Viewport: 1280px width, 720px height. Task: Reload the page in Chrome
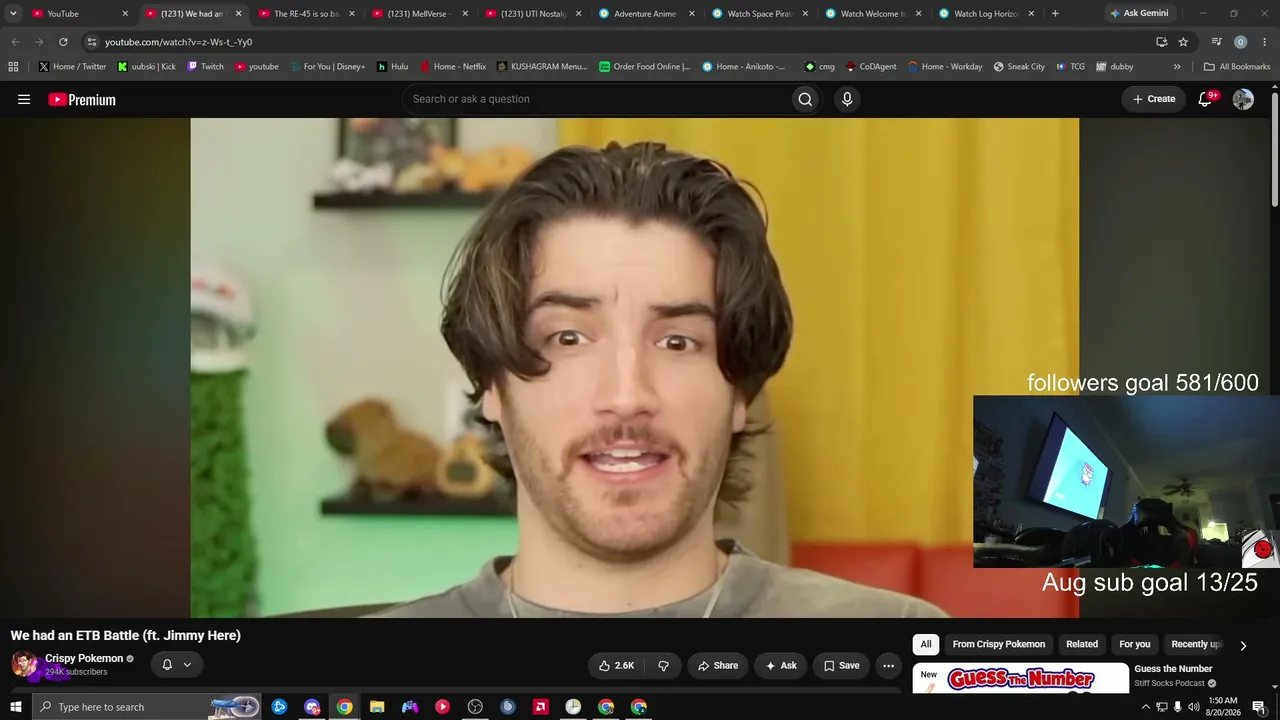[63, 42]
